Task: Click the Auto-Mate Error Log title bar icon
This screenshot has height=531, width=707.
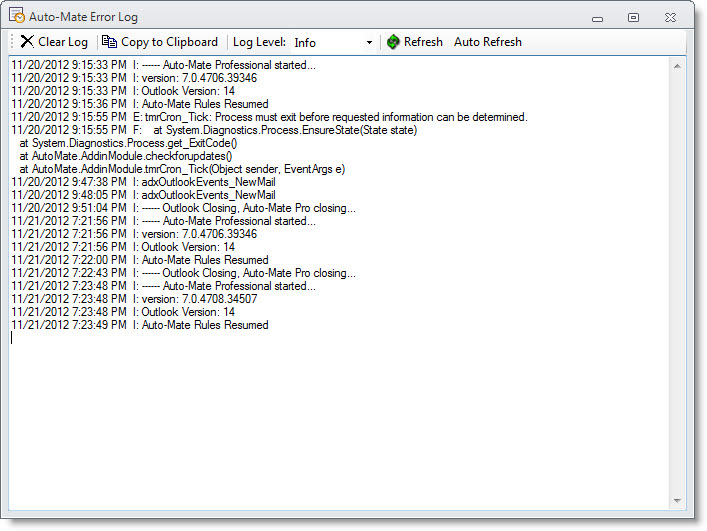Action: (x=17, y=16)
